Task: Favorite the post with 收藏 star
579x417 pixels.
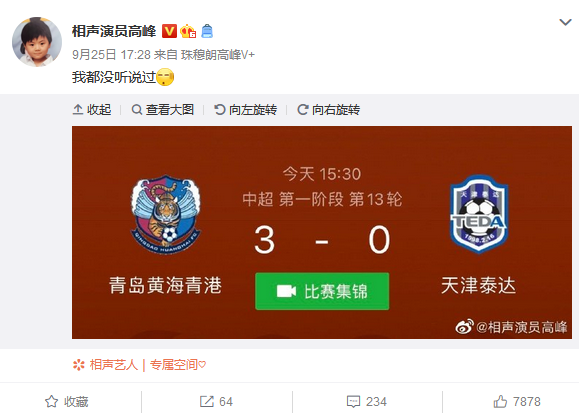Action: [x=67, y=401]
